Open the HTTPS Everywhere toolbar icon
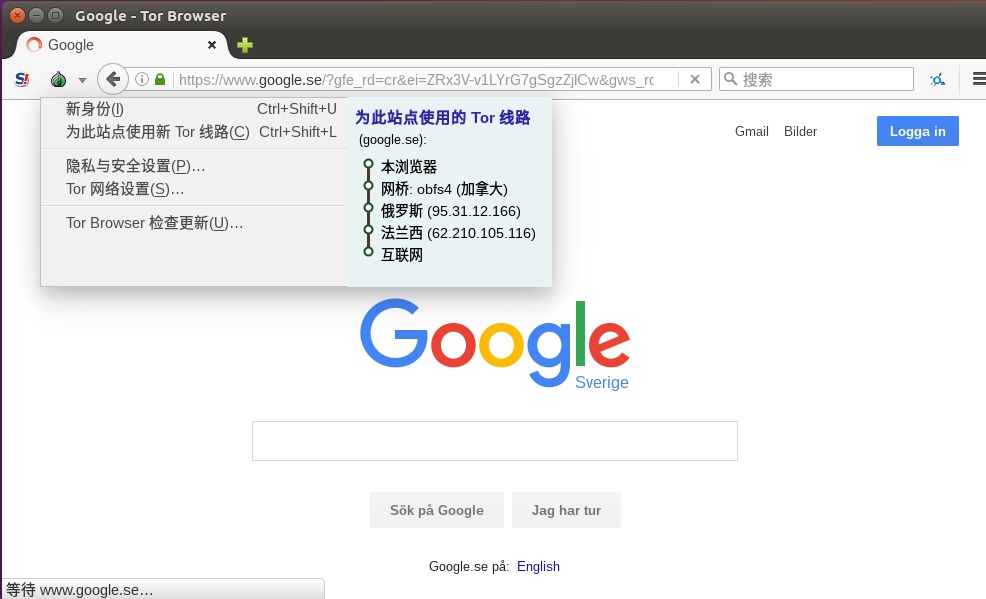Screen dimensions: 986x599 [x=938, y=80]
